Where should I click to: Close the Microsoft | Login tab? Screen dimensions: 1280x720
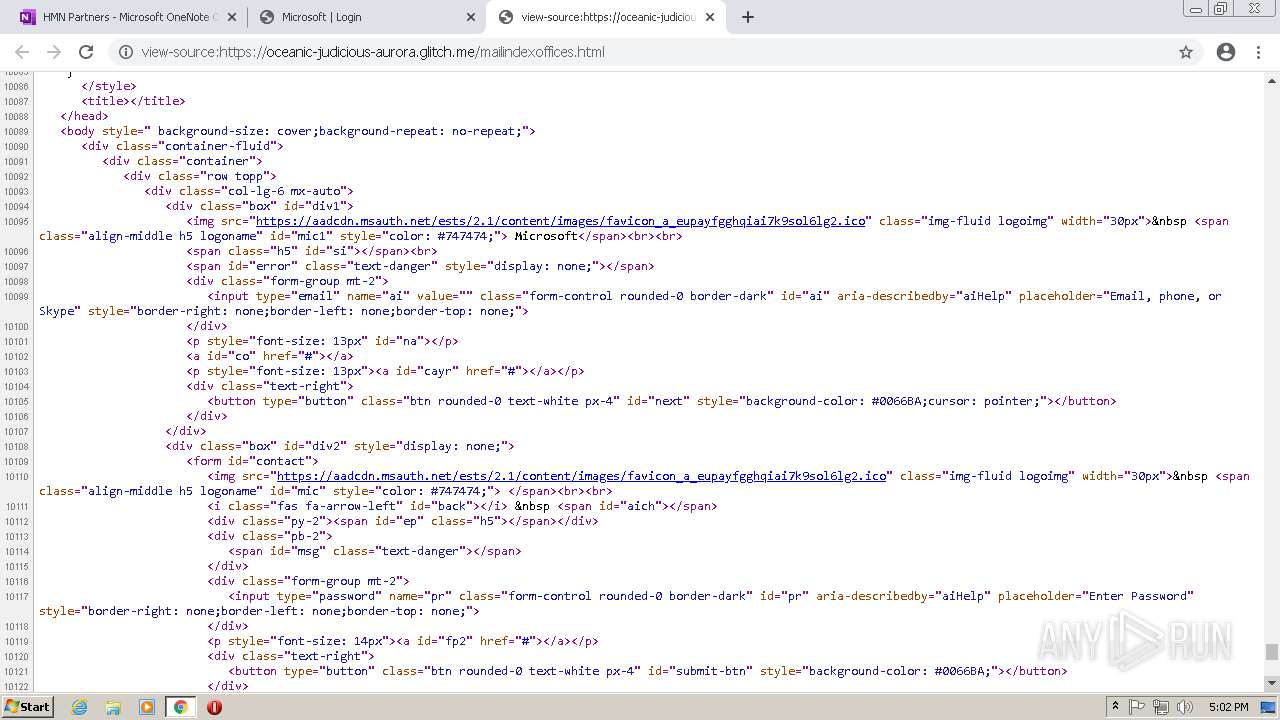471,17
